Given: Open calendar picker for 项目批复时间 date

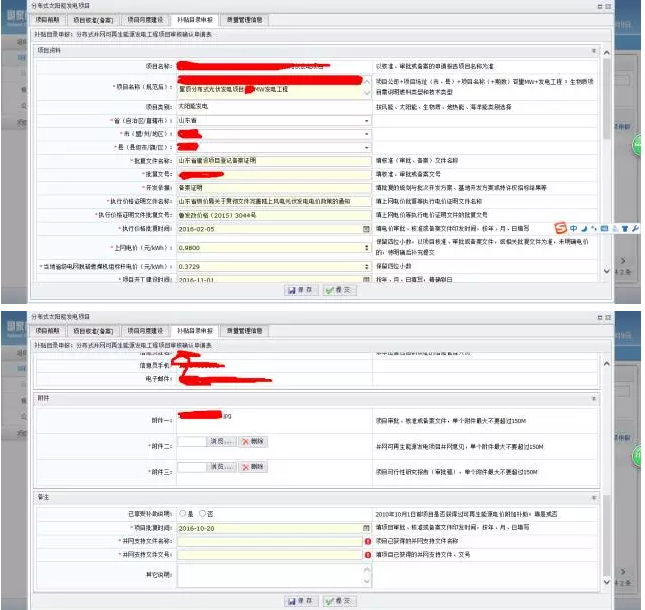Looking at the screenshot, I should [366, 527].
